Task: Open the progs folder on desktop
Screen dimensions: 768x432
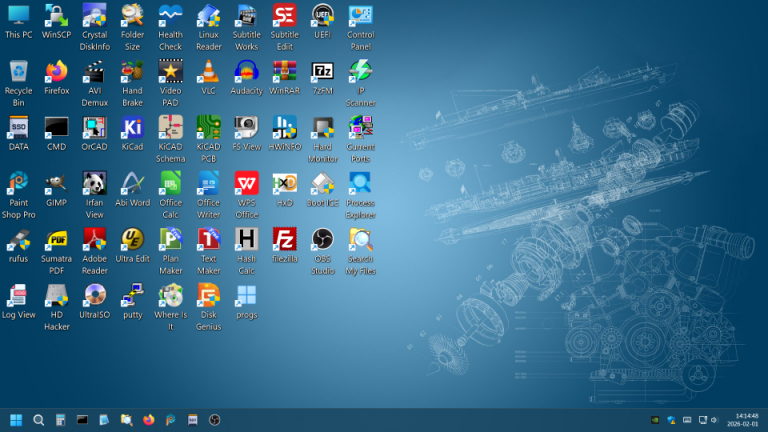Action: 246,296
